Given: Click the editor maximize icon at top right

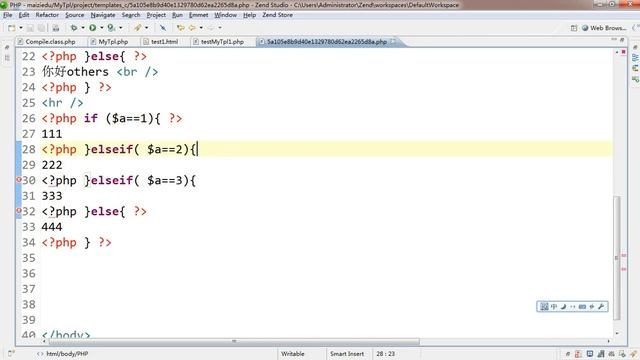Looking at the screenshot, I should click(622, 40).
